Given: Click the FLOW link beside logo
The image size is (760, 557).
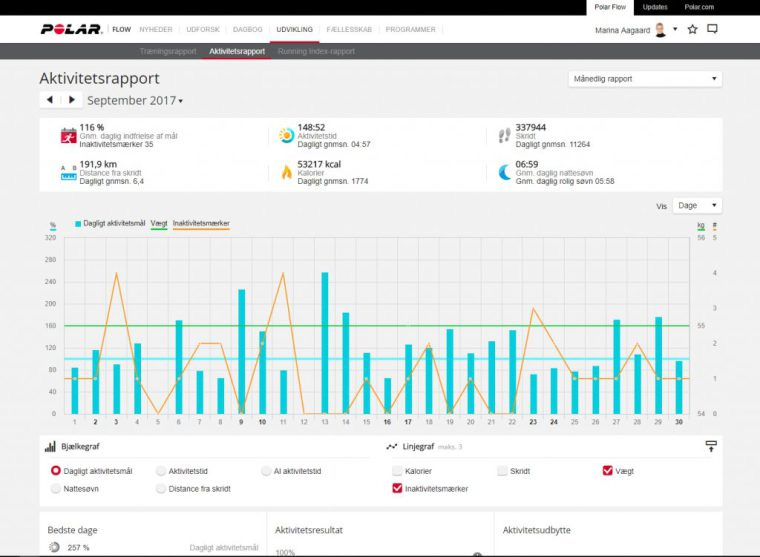Looking at the screenshot, I should [x=121, y=29].
